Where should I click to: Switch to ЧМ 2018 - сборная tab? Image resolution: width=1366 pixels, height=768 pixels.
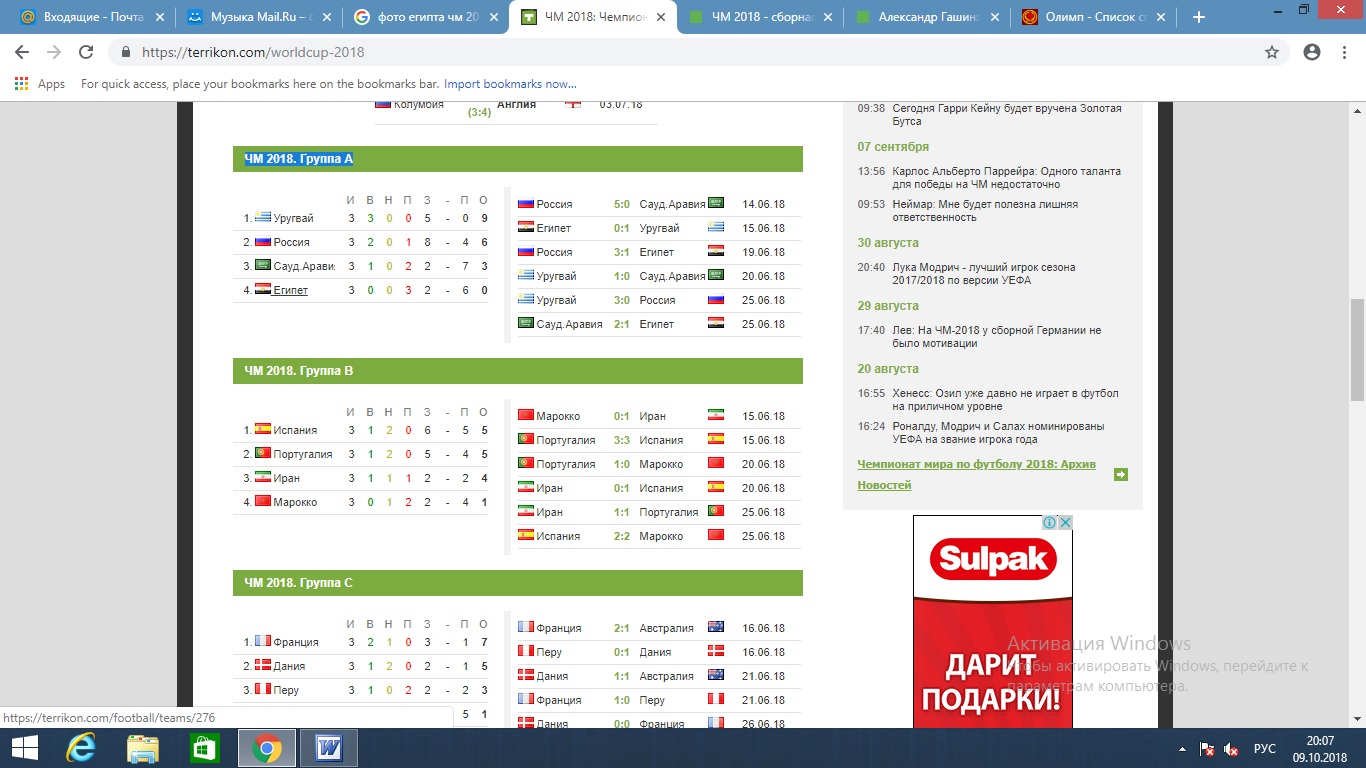758,17
